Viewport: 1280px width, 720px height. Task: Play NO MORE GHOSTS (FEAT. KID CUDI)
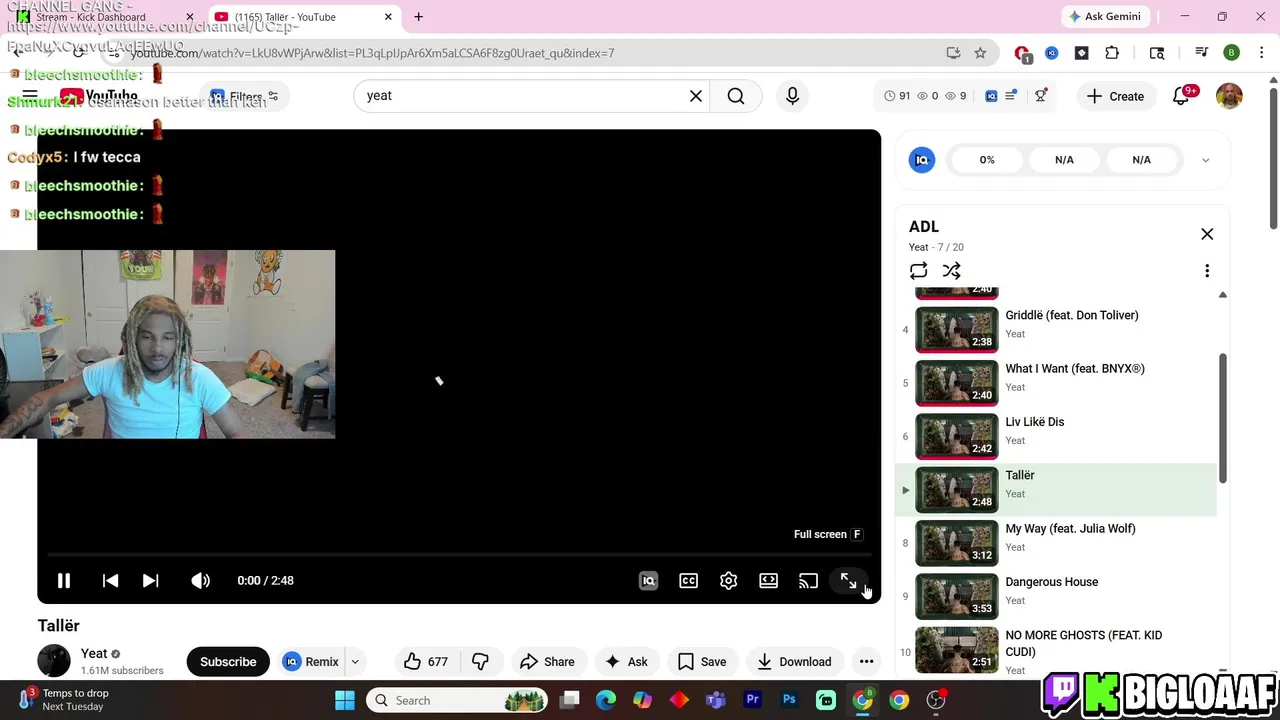1056,650
